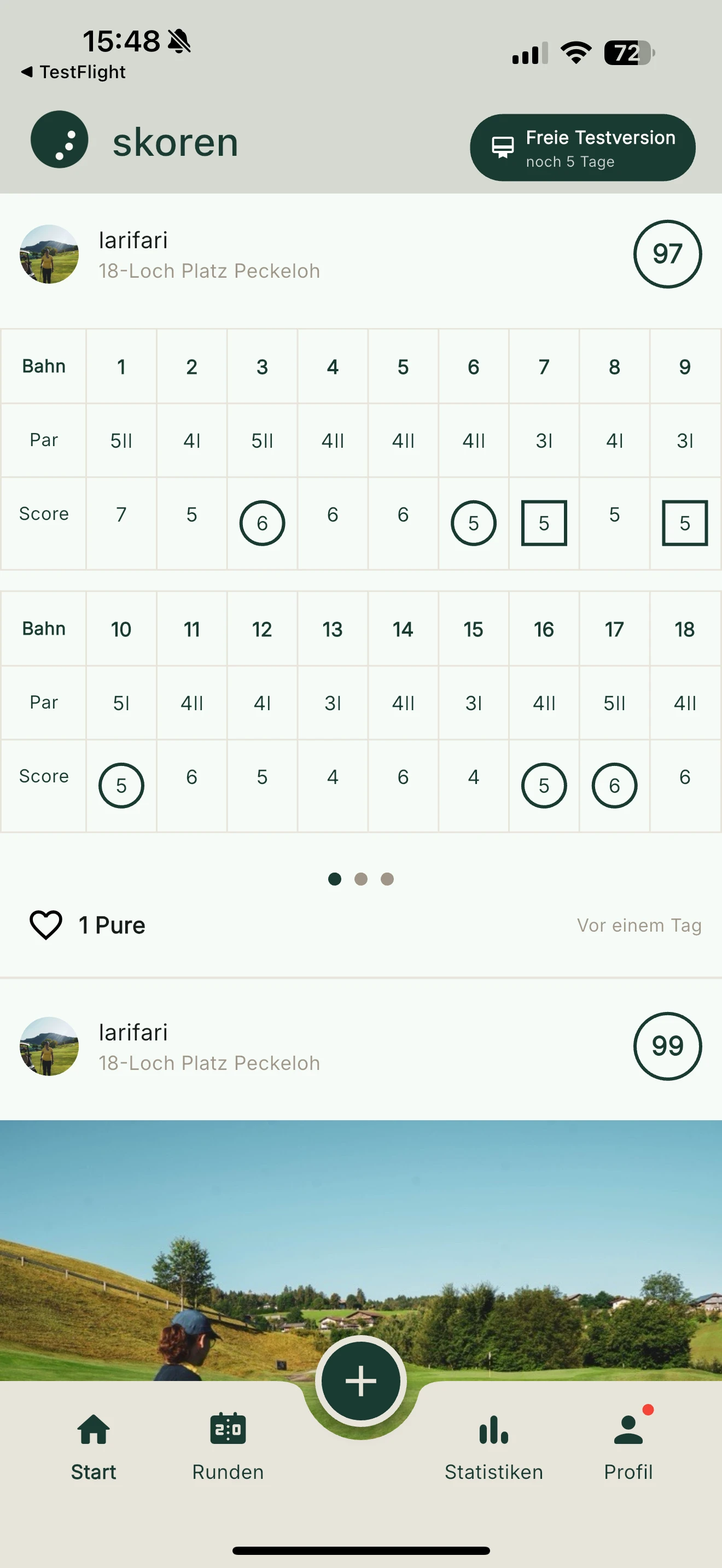Select the Start home icon

click(93, 1429)
